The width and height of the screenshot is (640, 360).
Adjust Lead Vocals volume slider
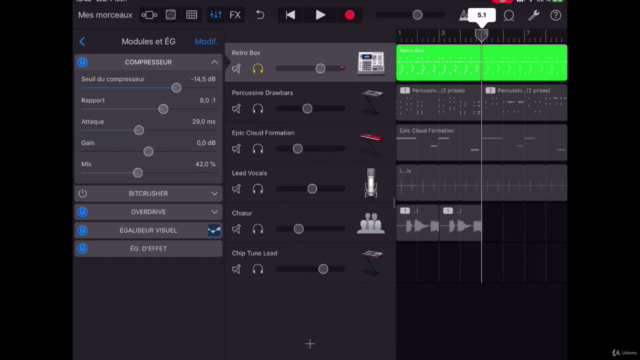click(312, 189)
